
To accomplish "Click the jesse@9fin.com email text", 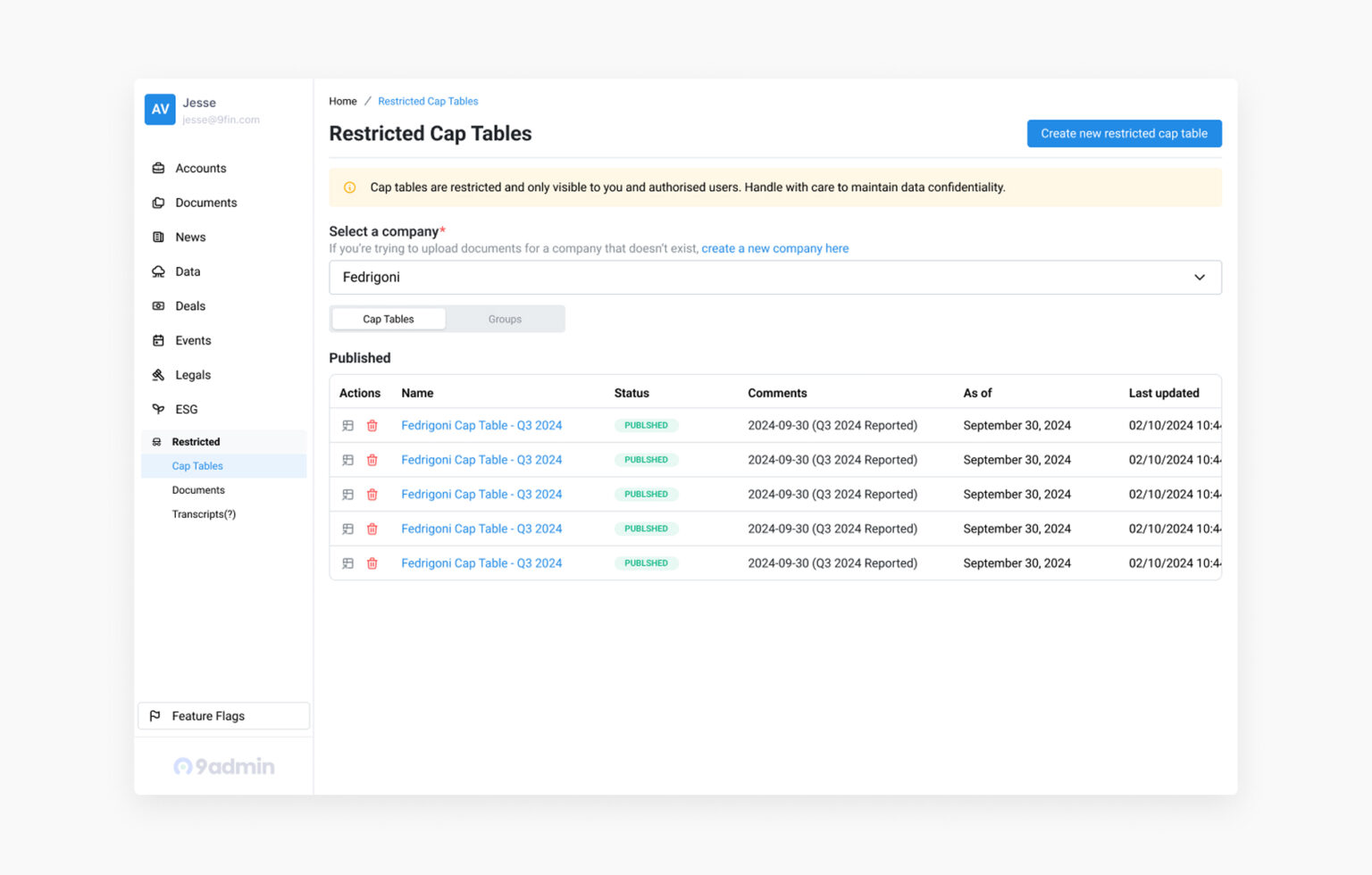I will click(x=221, y=120).
